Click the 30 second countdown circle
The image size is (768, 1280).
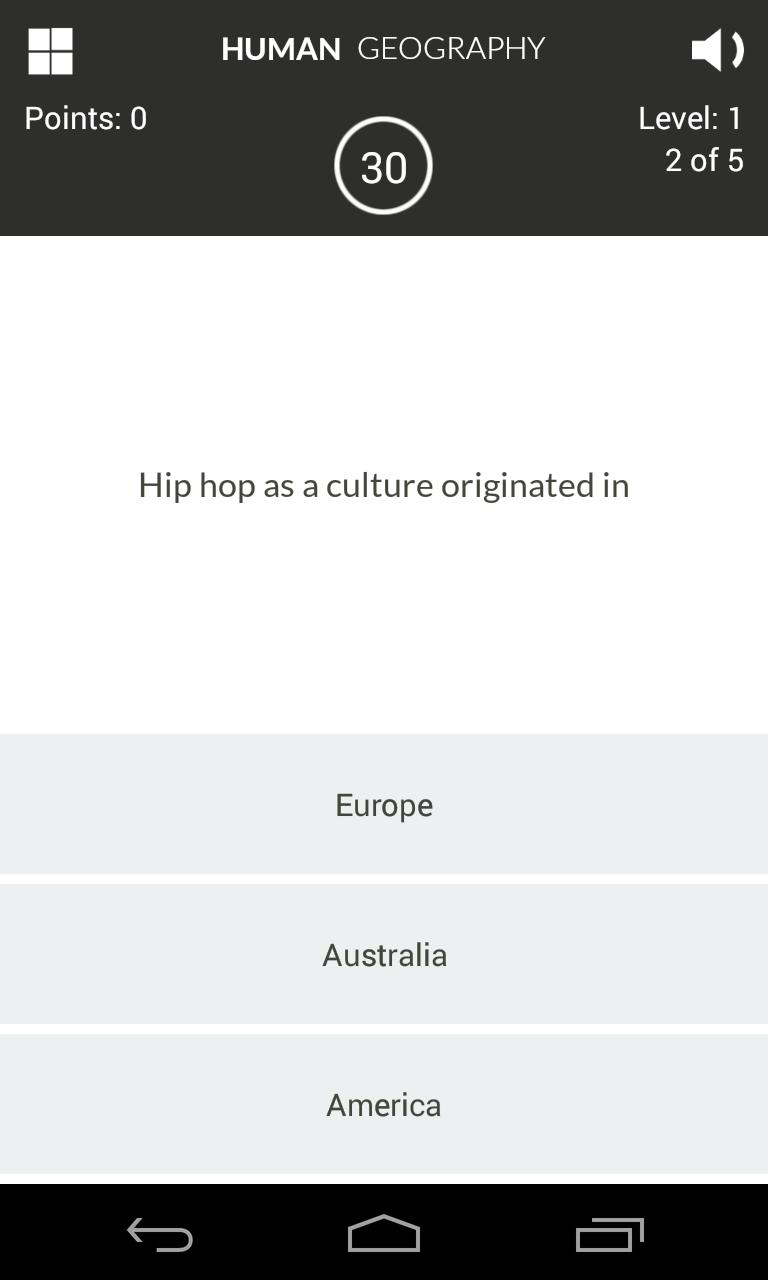(x=383, y=166)
